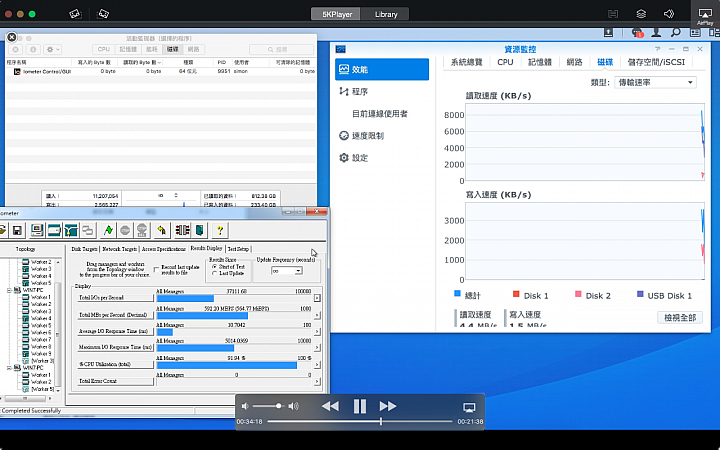Click the rotate left icon in 5KPlayer title bar

75,14
